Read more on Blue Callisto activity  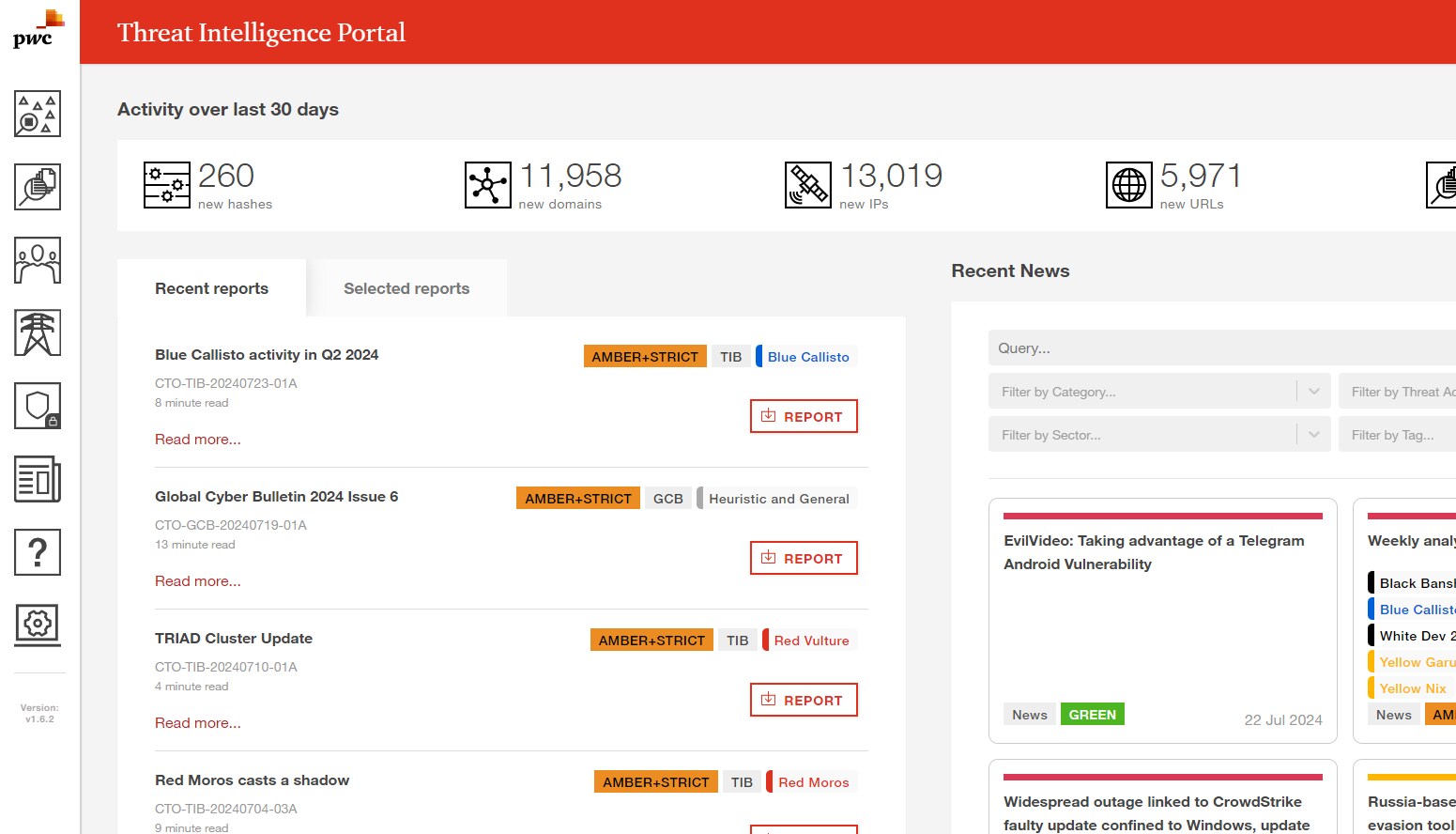[x=198, y=440]
